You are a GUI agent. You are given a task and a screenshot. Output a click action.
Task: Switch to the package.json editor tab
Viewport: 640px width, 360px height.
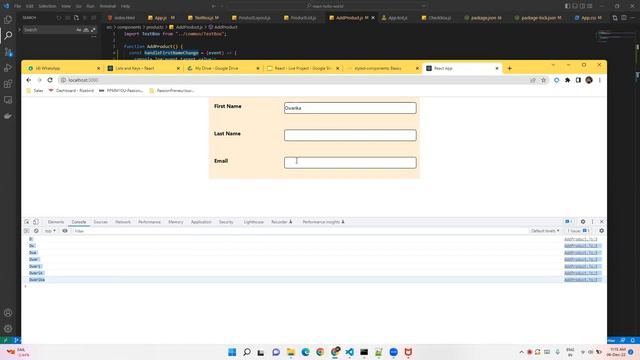coord(483,18)
